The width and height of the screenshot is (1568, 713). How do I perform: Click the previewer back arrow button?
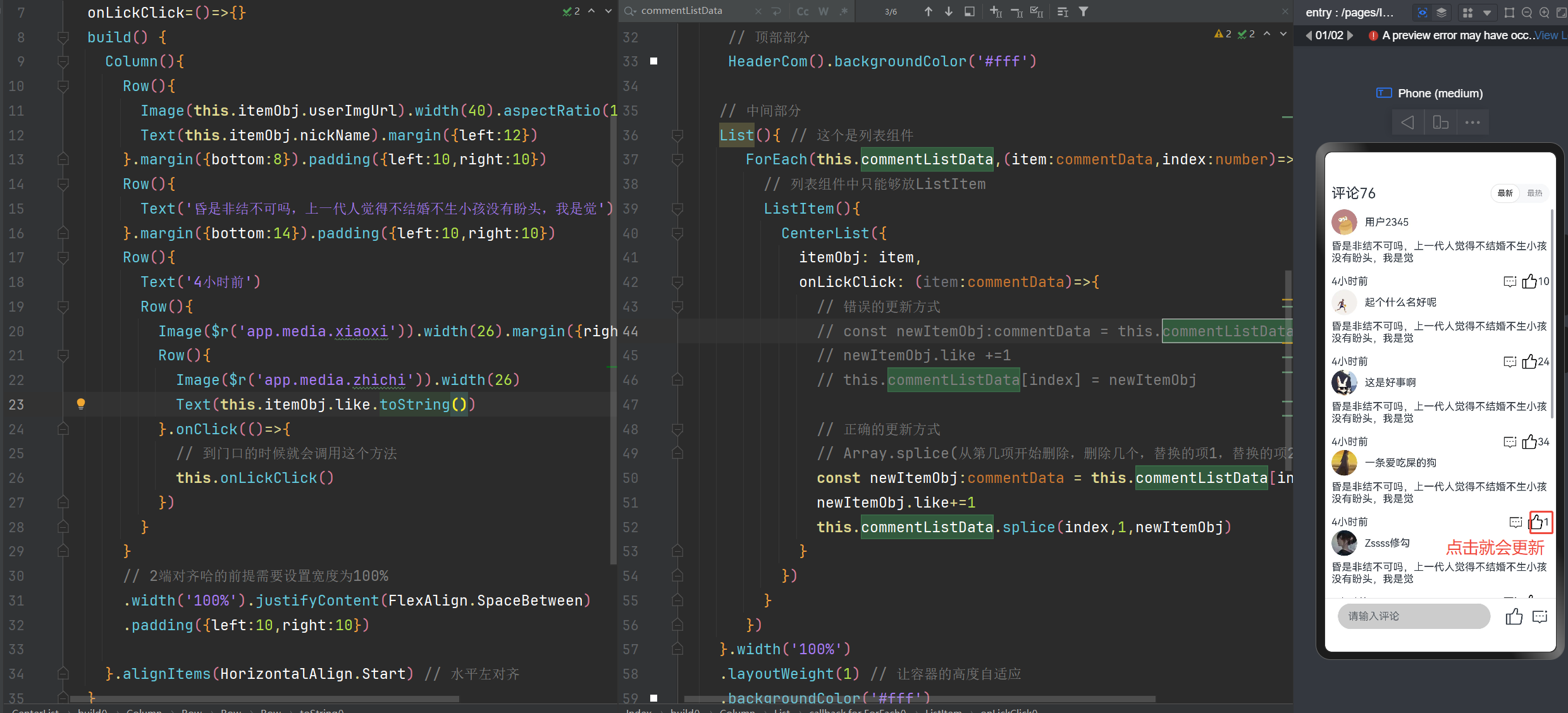pyautogui.click(x=1407, y=123)
